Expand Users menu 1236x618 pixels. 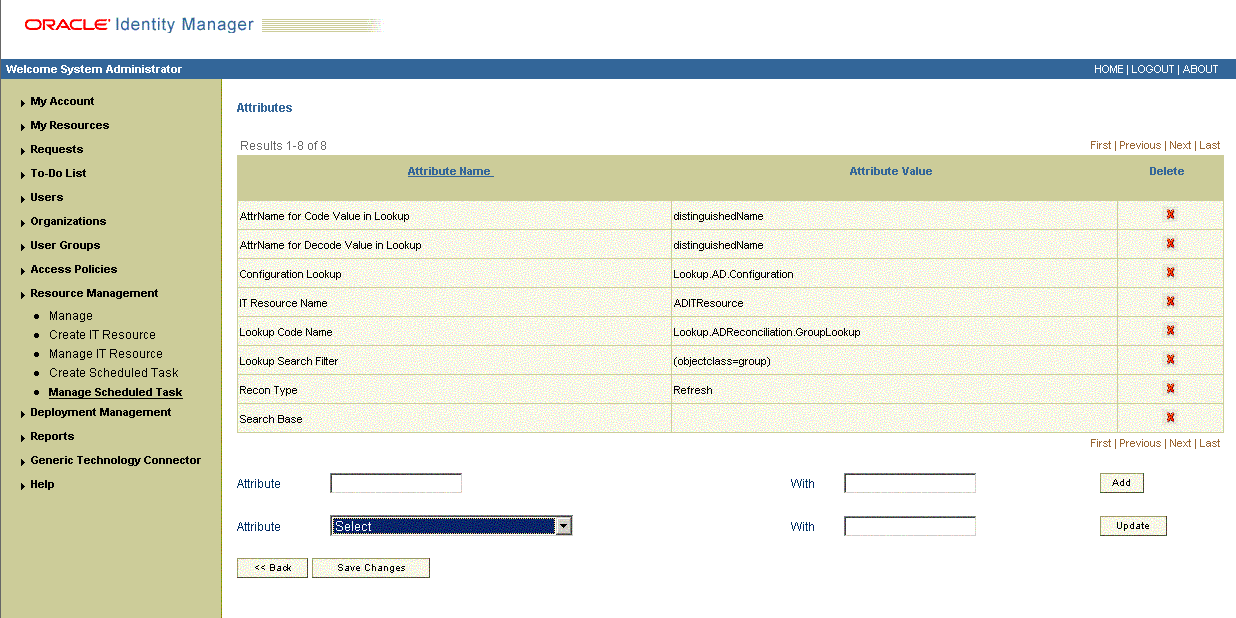46,197
